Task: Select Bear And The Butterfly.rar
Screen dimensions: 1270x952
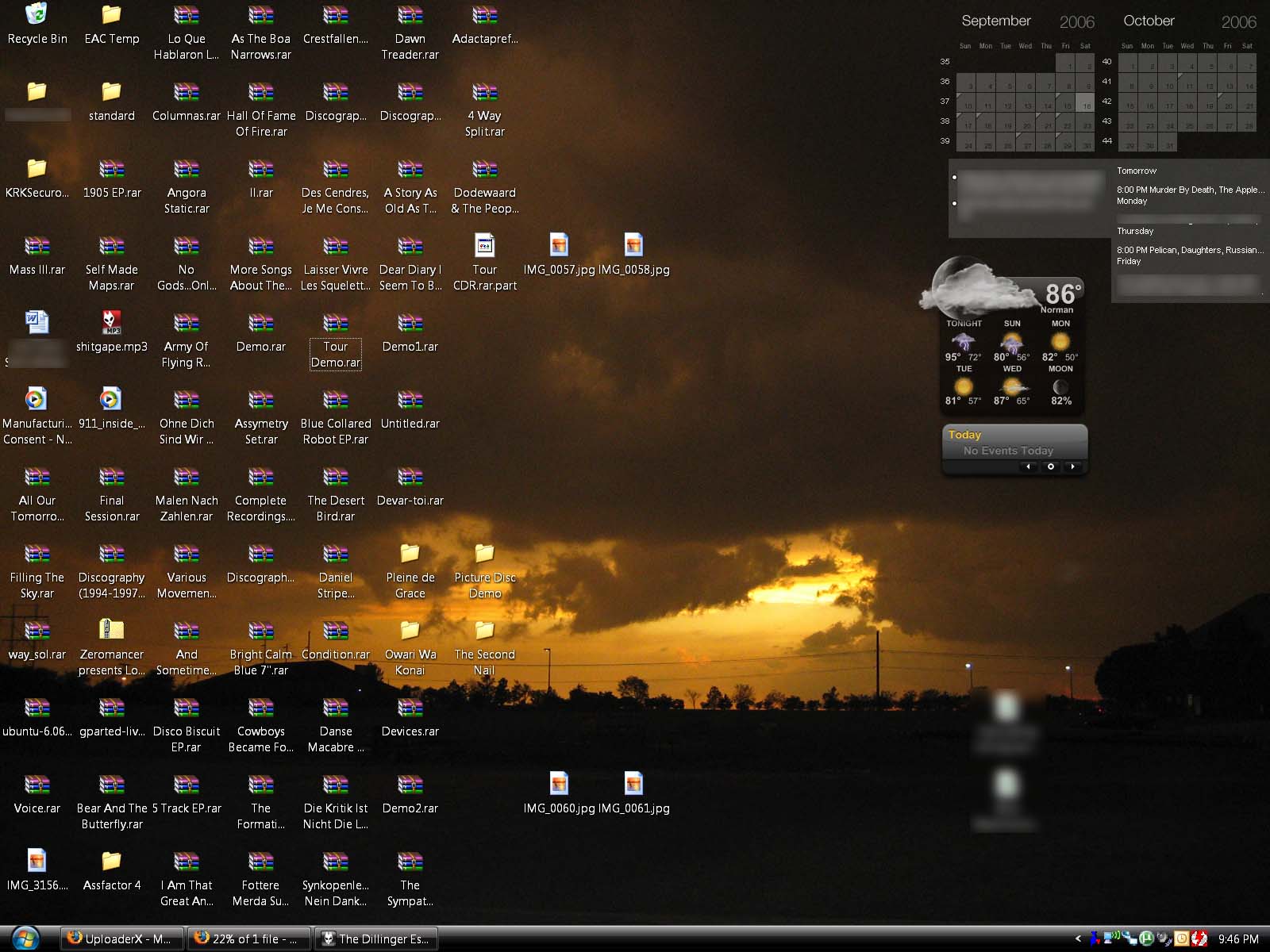Action: click(x=111, y=801)
